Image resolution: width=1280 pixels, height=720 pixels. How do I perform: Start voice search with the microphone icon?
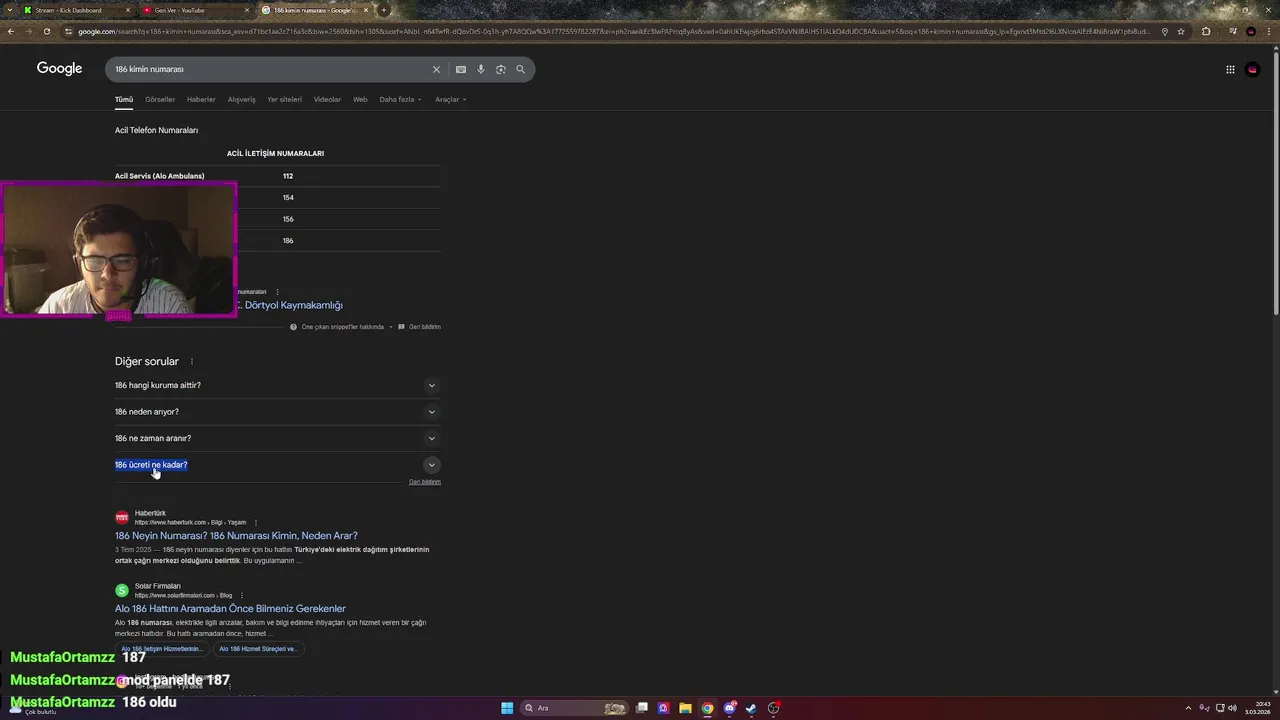pyautogui.click(x=481, y=69)
